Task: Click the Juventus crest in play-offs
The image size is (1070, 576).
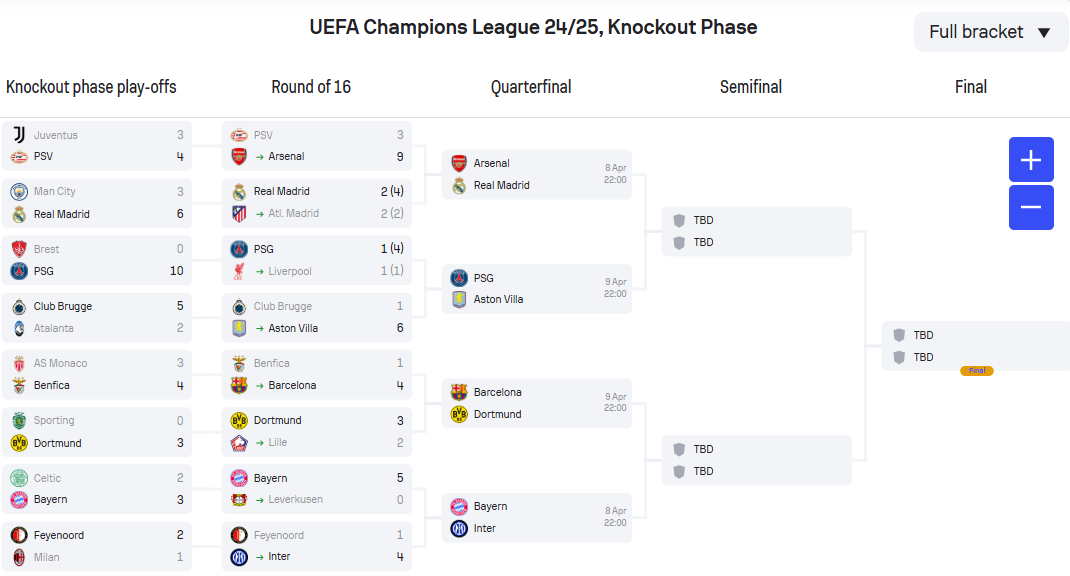Action: [x=19, y=135]
